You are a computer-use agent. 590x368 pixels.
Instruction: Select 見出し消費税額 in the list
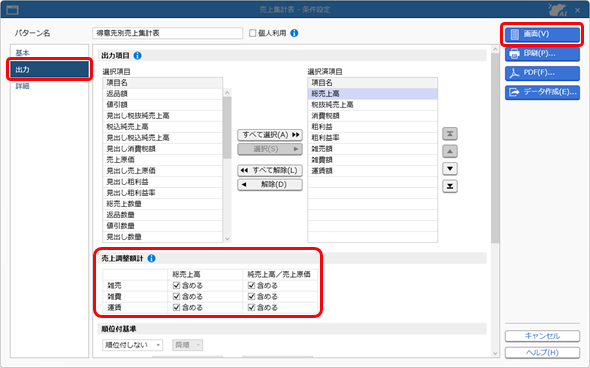point(163,149)
